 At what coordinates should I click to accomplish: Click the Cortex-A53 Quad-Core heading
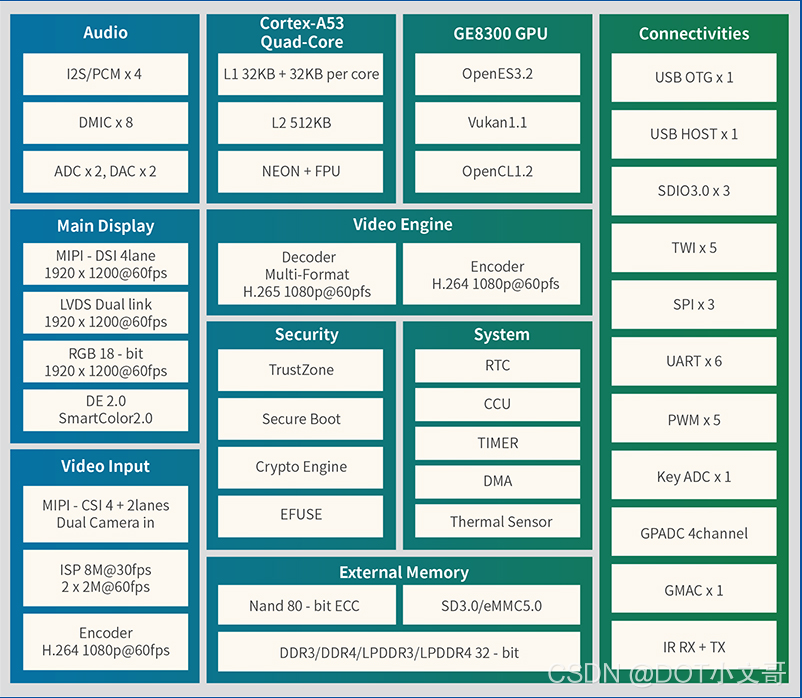click(x=302, y=32)
